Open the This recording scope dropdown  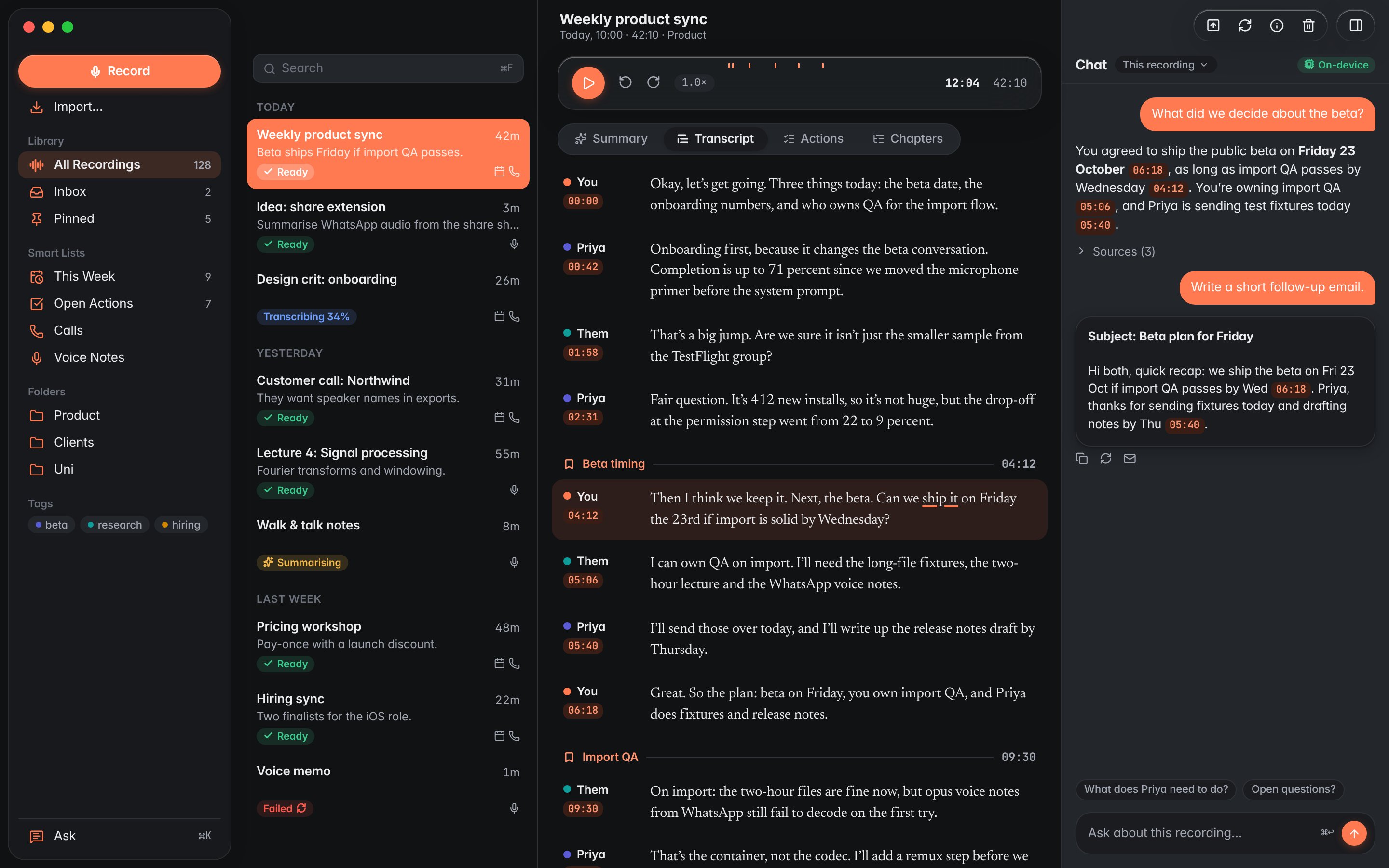click(x=1165, y=65)
